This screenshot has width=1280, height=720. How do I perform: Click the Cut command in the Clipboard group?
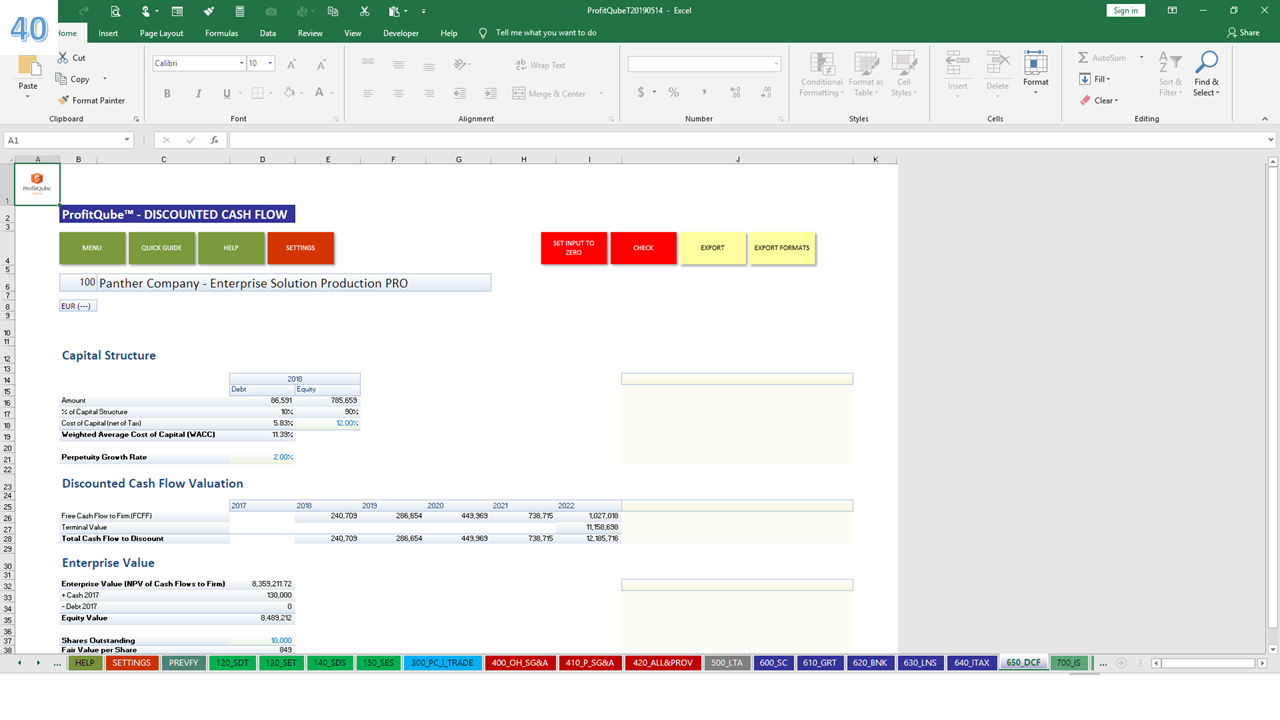pos(72,58)
